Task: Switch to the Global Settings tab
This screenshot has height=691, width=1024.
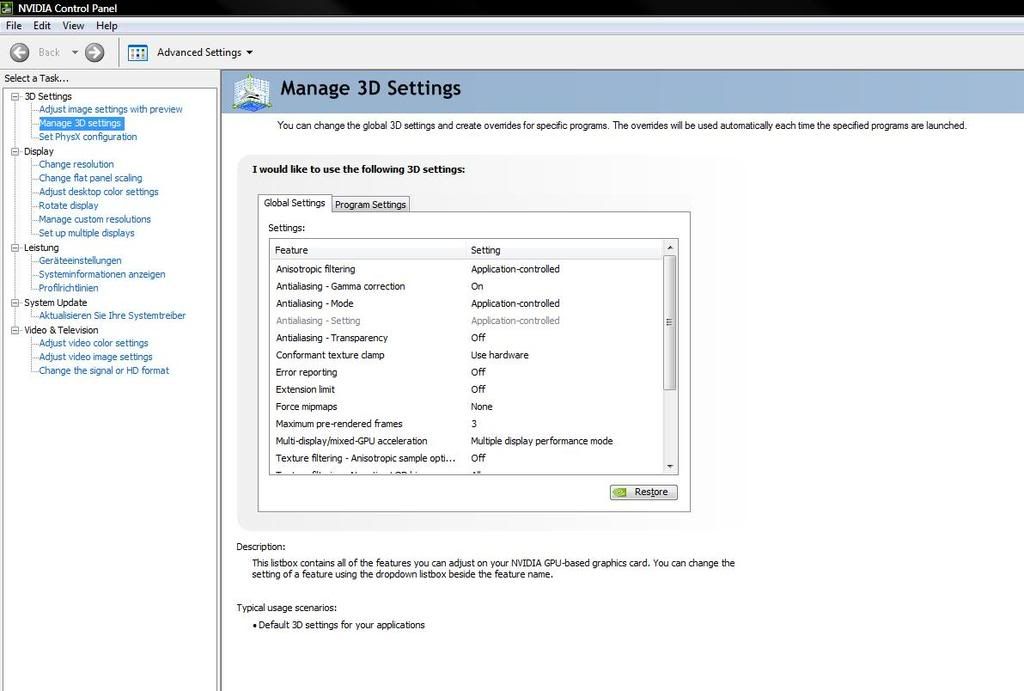Action: coord(295,203)
